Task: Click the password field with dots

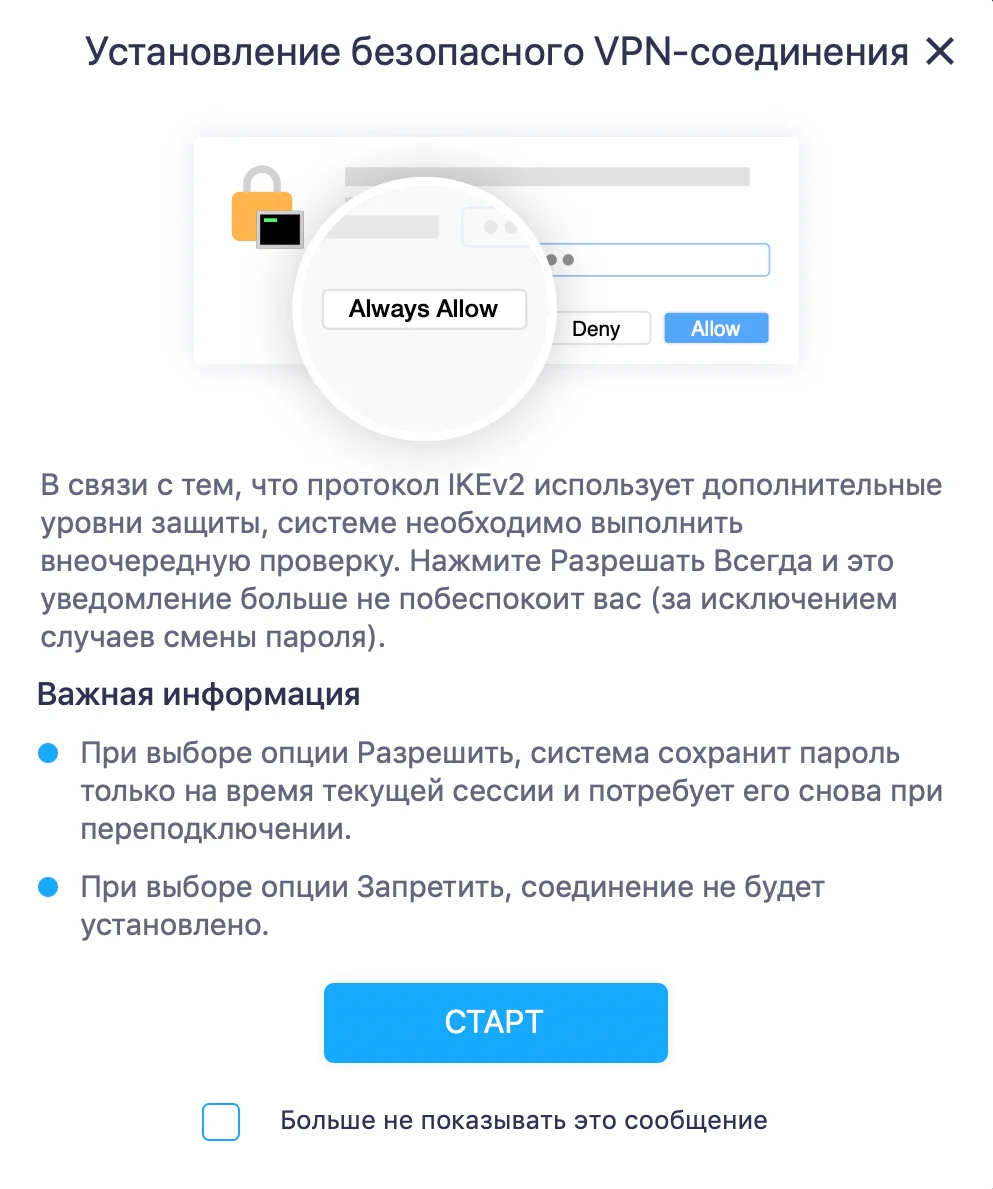Action: click(657, 260)
